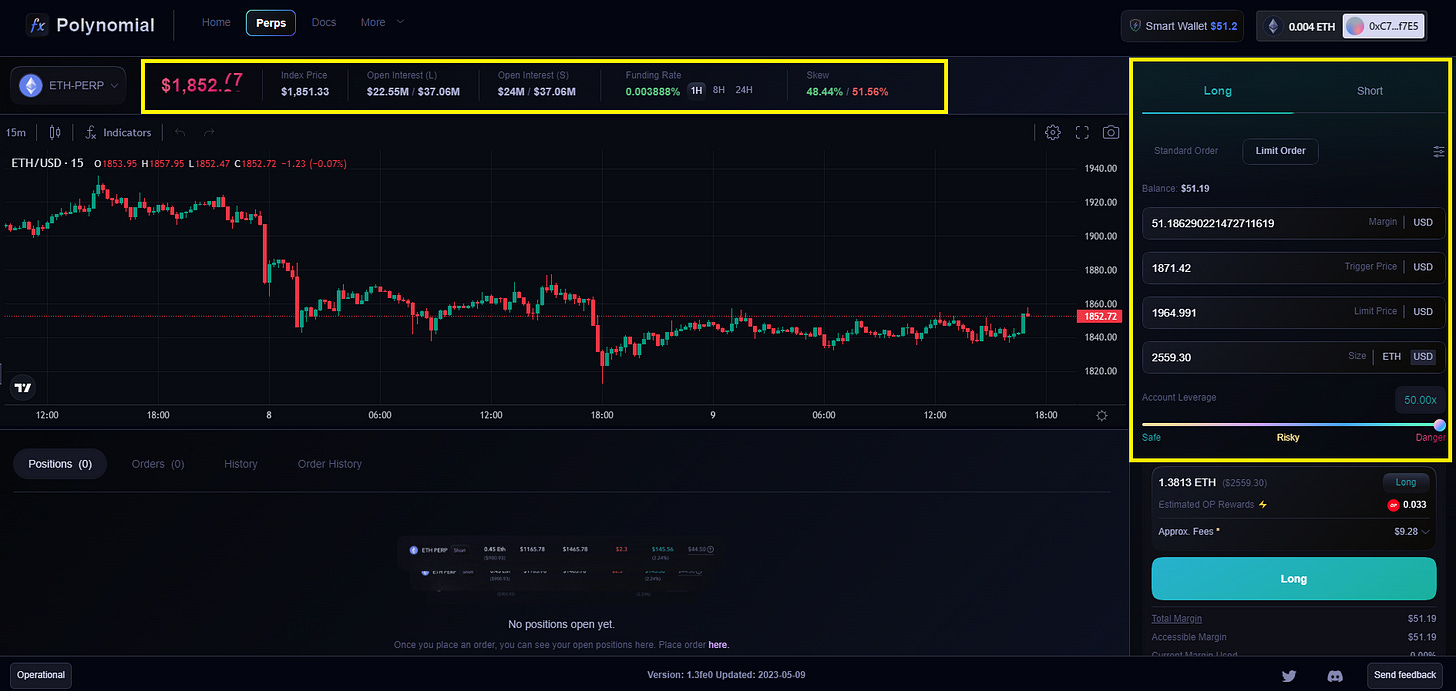Image resolution: width=1456 pixels, height=691 pixels.
Task: Click the 'here' place order link
Action: 718,645
